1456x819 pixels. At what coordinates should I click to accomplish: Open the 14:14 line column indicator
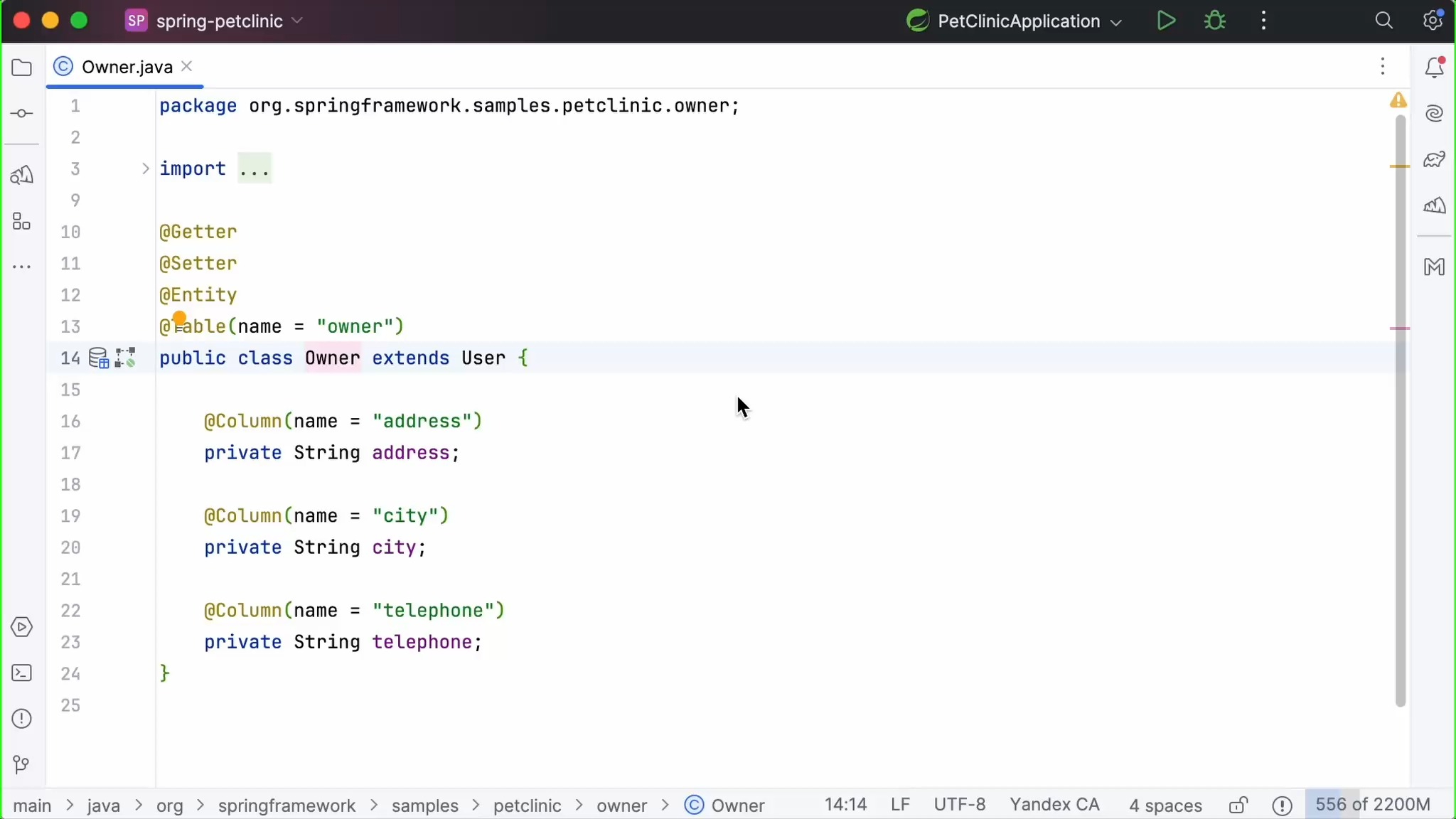845,805
